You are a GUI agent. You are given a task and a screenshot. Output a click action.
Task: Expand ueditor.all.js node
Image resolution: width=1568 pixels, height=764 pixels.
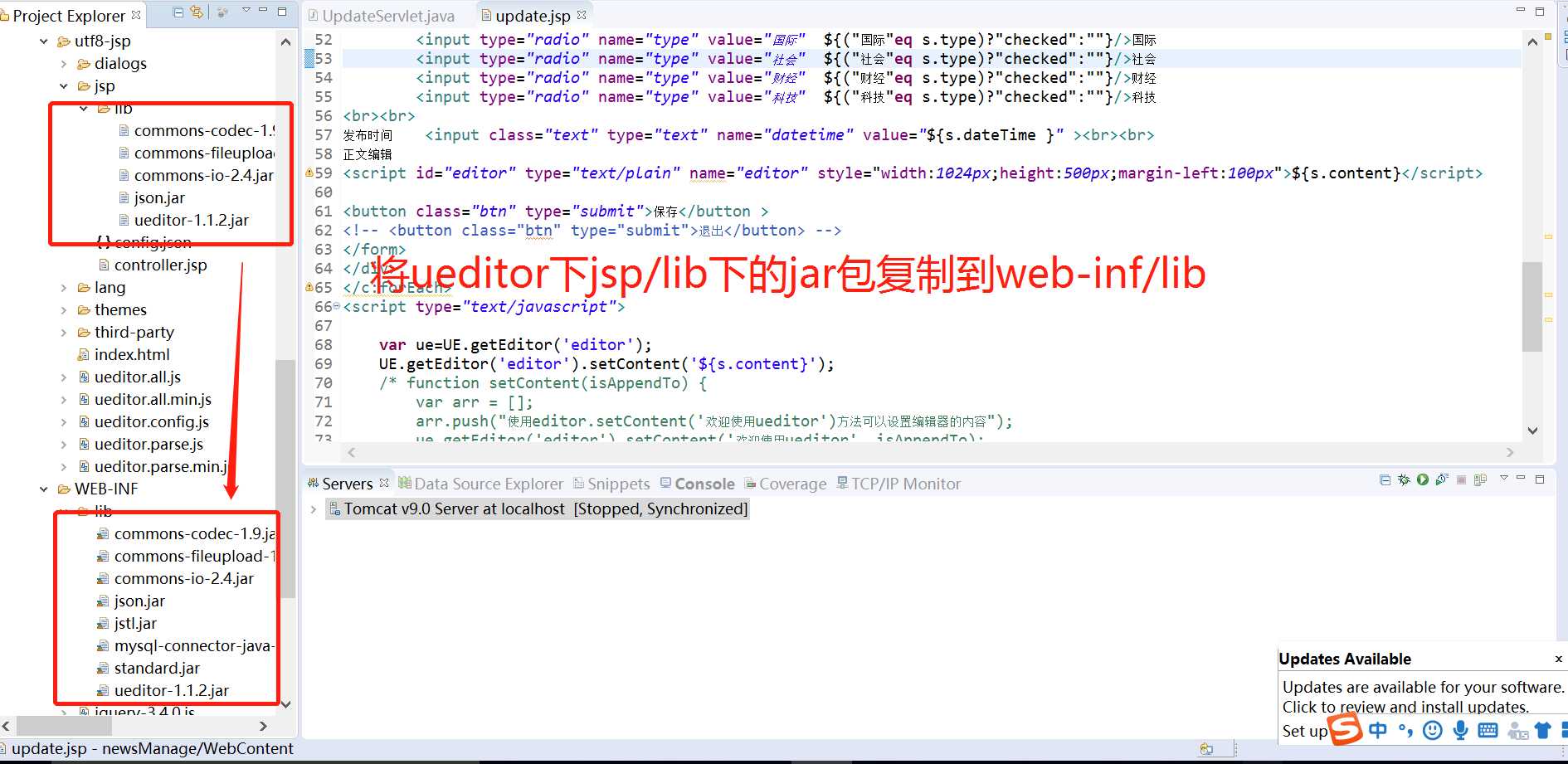[64, 377]
